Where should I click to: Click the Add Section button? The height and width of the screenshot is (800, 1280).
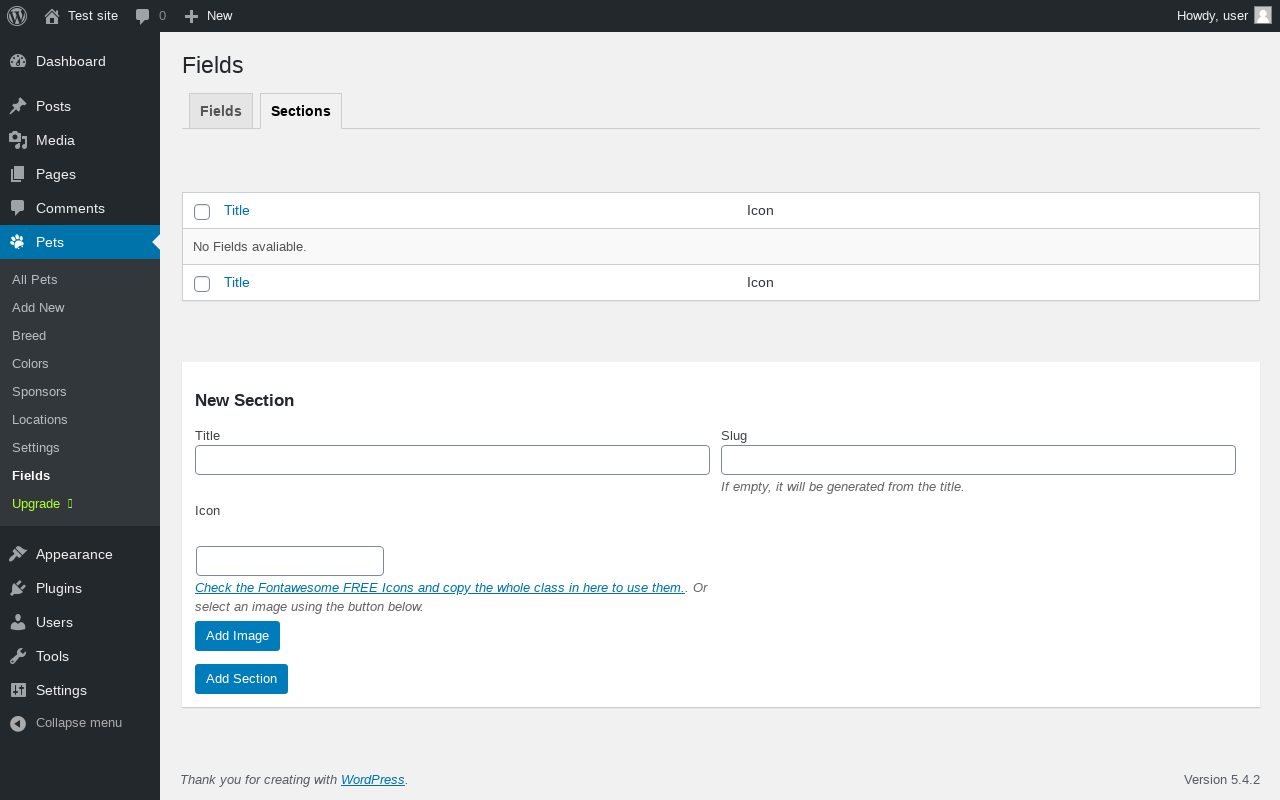pos(241,679)
